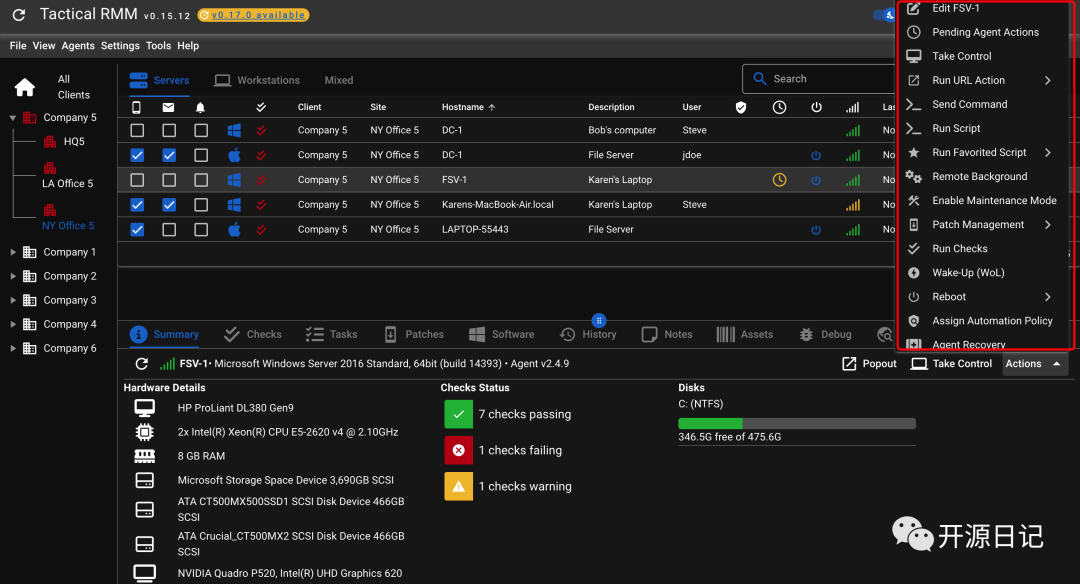Open the Actions dropdown button

(x=1034, y=364)
